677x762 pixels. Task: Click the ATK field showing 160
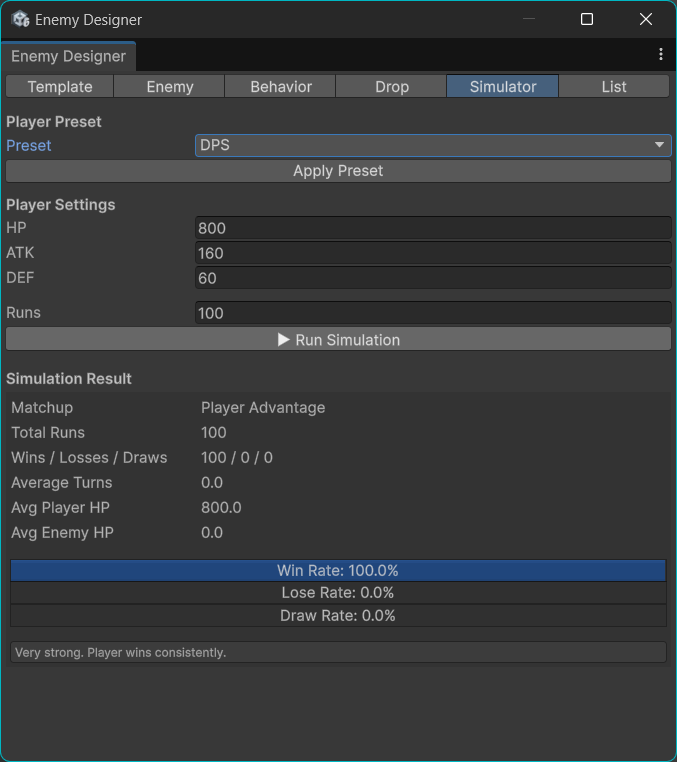pyautogui.click(x=433, y=253)
